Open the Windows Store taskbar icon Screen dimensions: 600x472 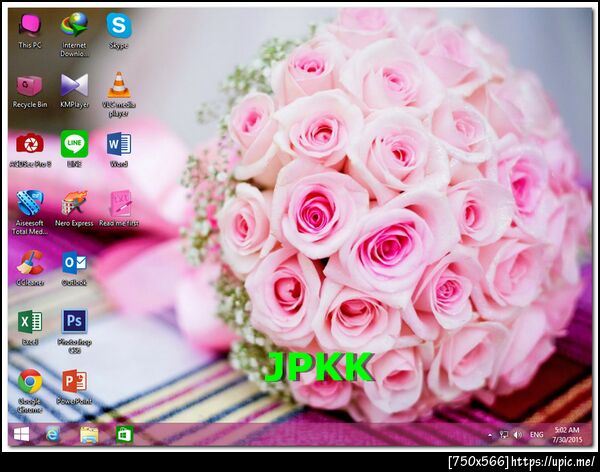[x=124, y=434]
